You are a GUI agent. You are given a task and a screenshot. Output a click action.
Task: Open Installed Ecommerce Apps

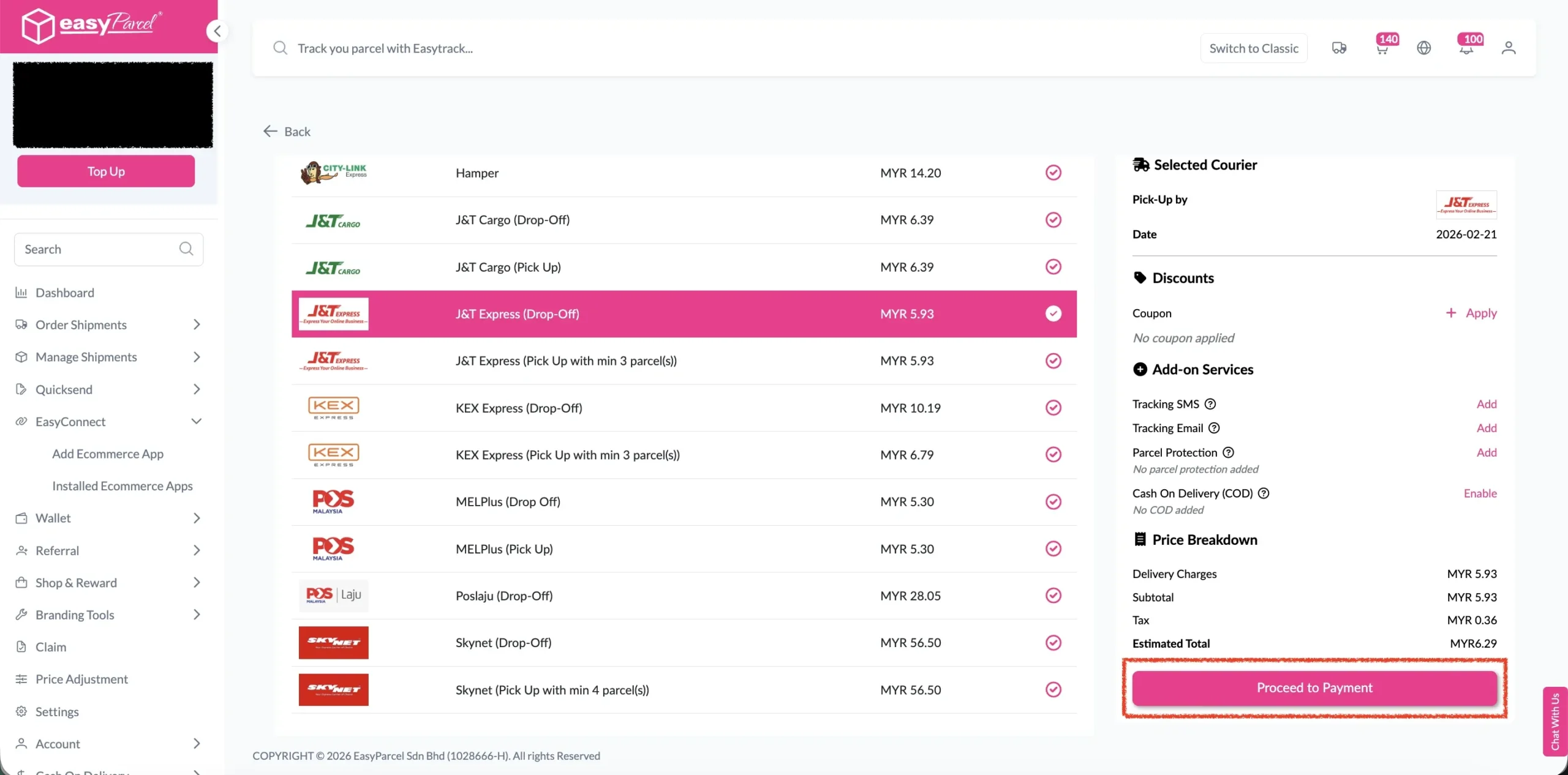pyautogui.click(x=122, y=485)
